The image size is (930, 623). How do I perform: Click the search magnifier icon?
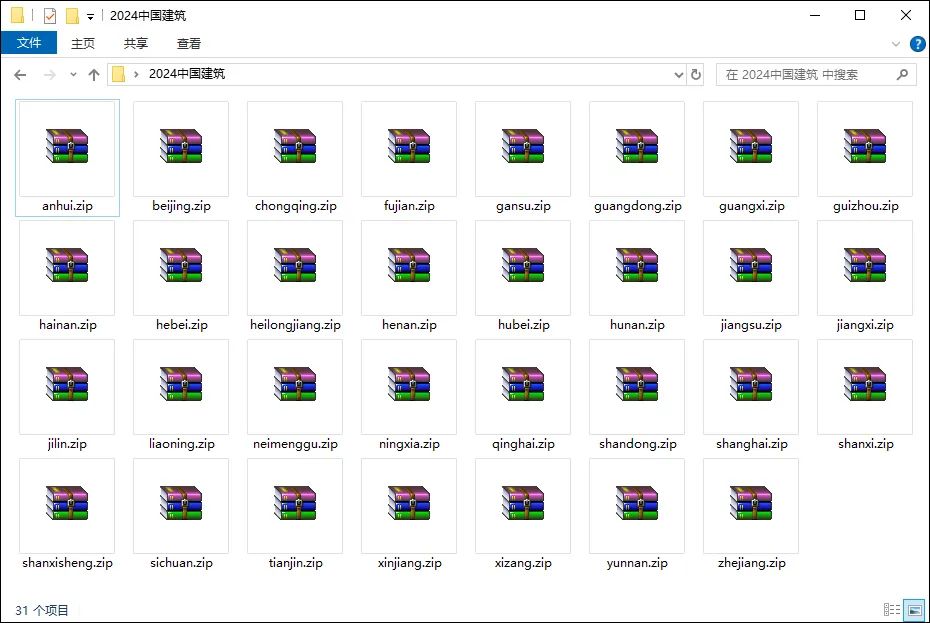[x=902, y=75]
